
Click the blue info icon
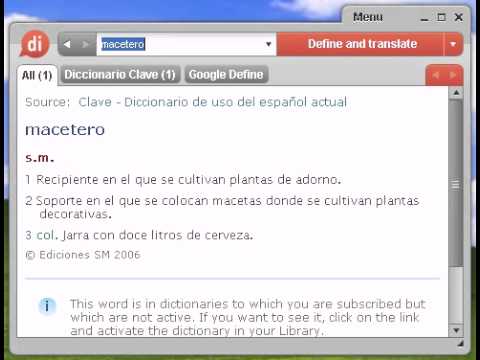tap(47, 305)
